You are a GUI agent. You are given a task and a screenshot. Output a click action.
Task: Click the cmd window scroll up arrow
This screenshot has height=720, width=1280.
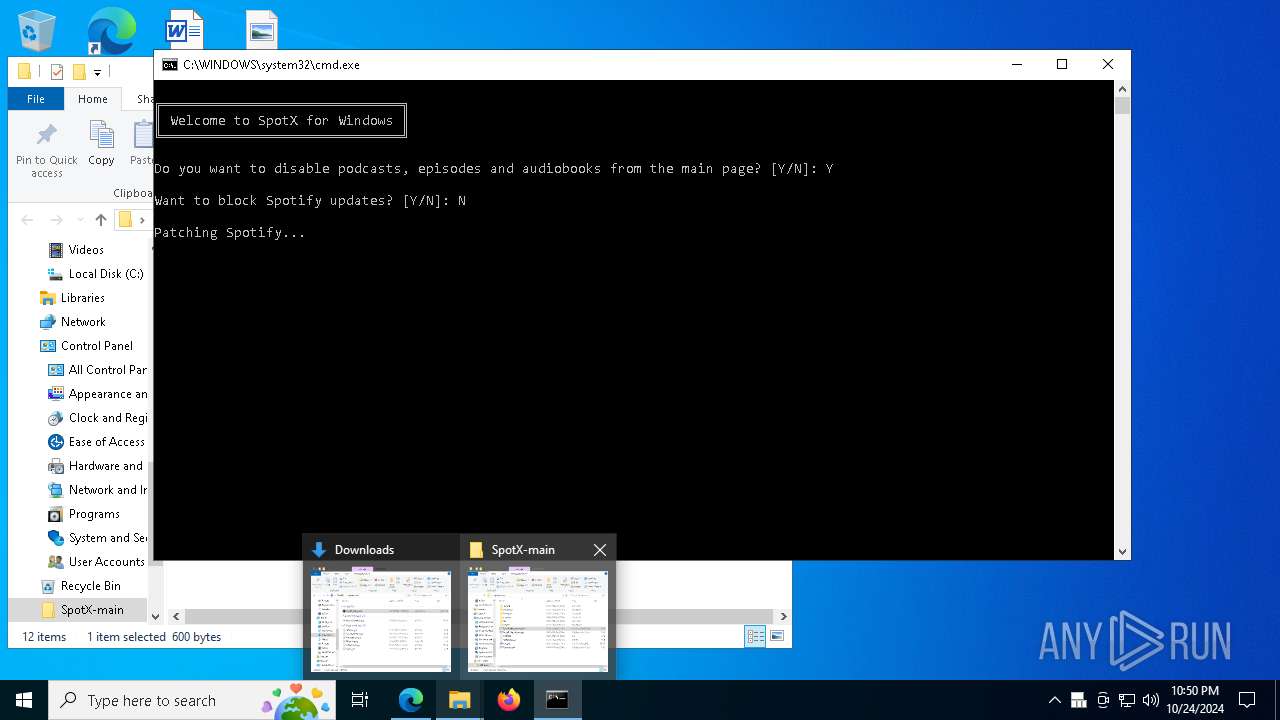click(x=1123, y=88)
